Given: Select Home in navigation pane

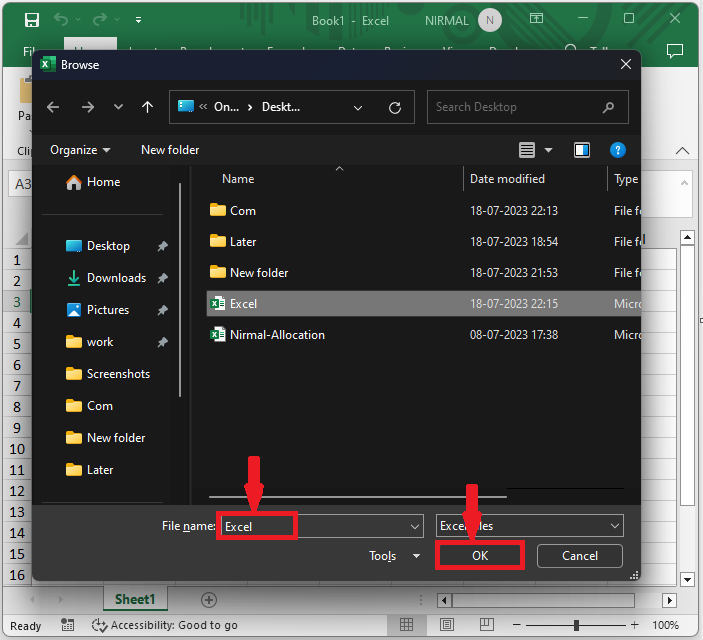Looking at the screenshot, I should 93,182.
